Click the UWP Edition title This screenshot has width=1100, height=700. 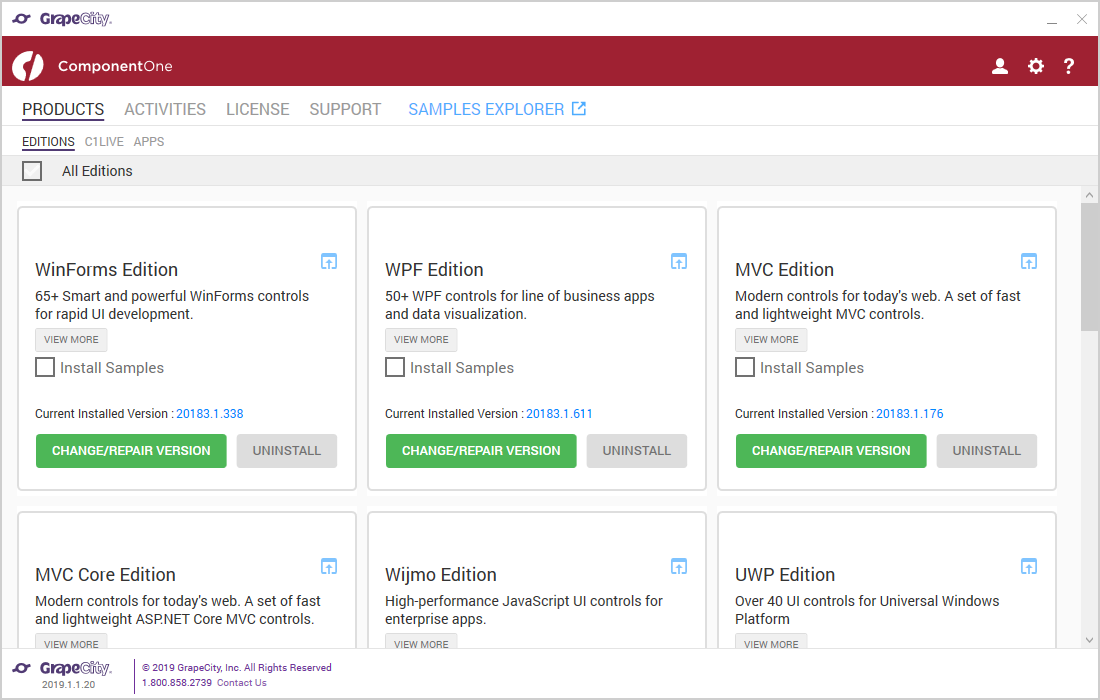785,574
